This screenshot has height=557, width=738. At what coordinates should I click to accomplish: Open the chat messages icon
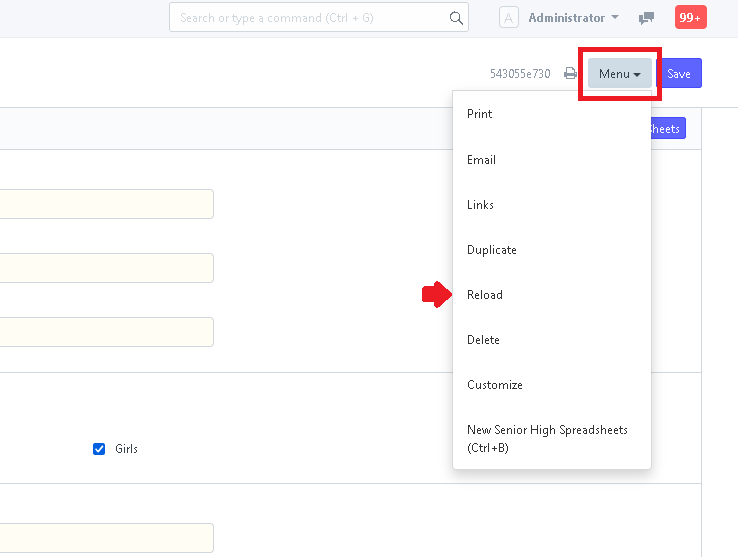coord(646,18)
